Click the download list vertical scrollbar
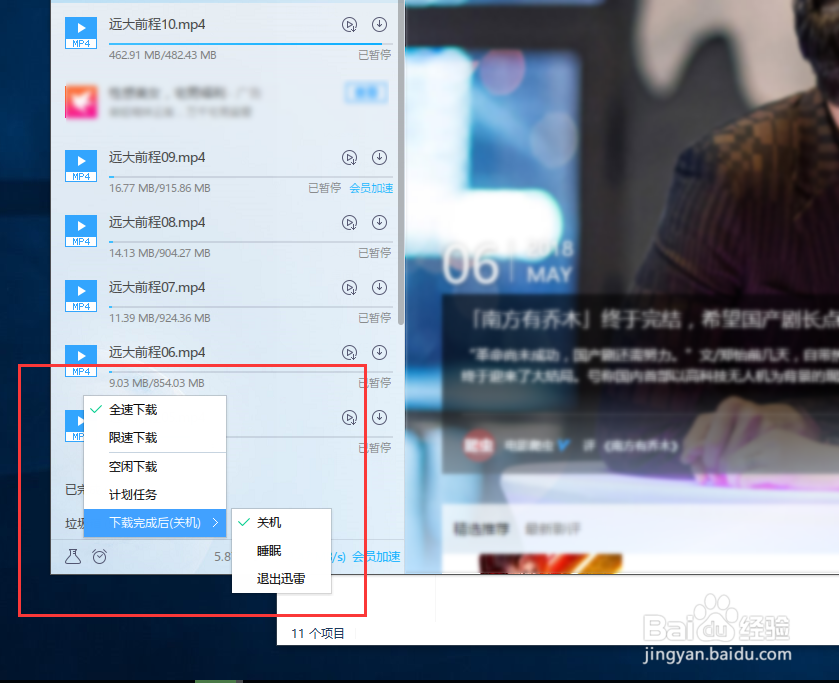Viewport: 839px width, 683px height. coord(401,161)
